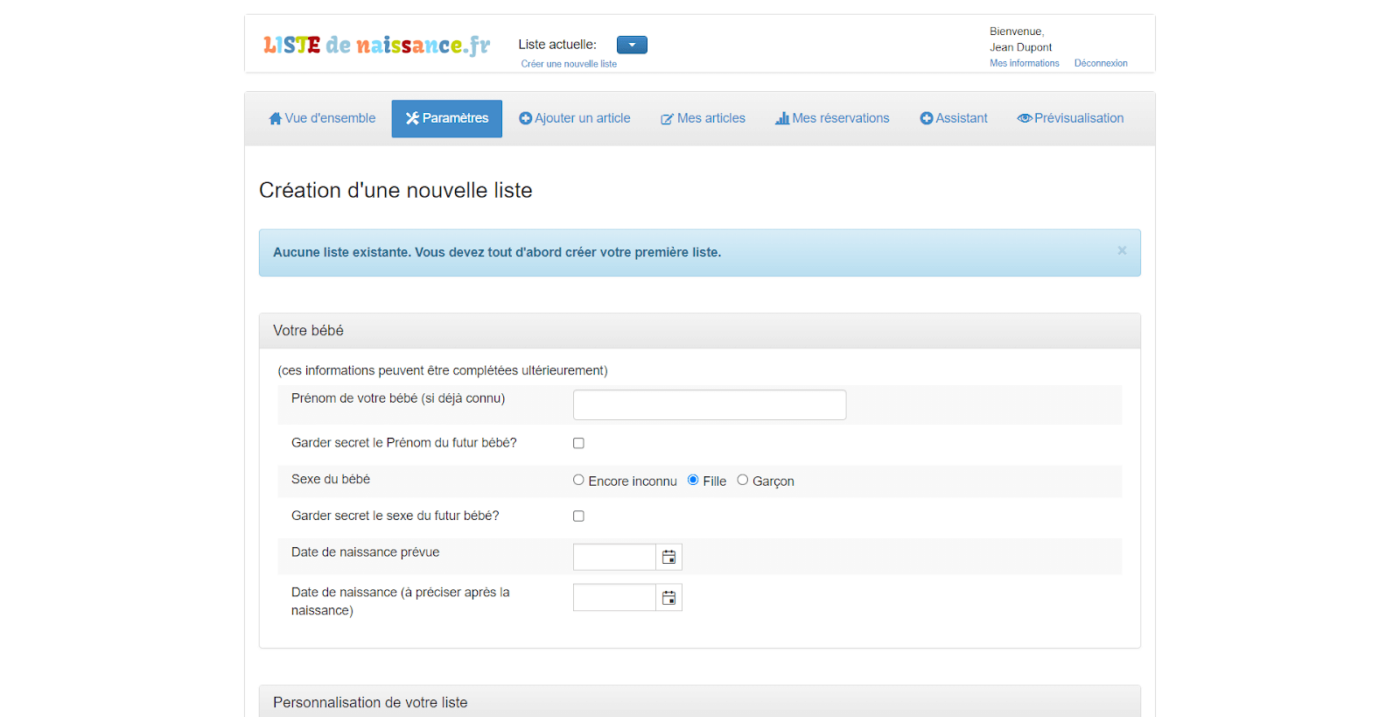This screenshot has width=1400, height=717.
Task: Select Encore inconnu radio option
Action: (578, 480)
